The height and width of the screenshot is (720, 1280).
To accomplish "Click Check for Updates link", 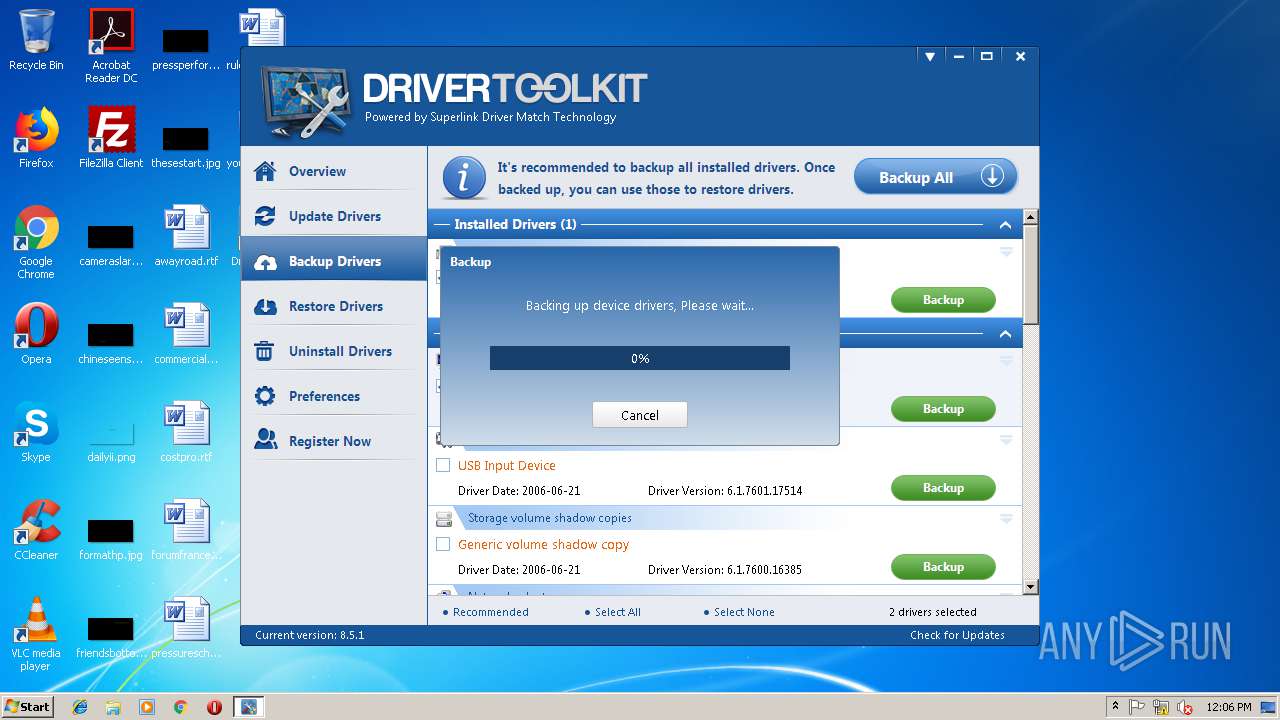I will tap(957, 635).
